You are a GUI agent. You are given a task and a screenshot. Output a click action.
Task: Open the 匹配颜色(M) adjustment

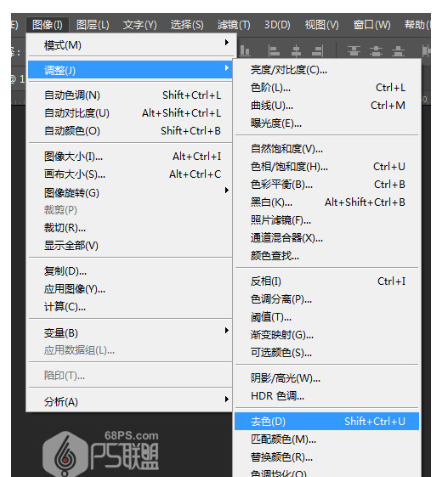point(327,439)
